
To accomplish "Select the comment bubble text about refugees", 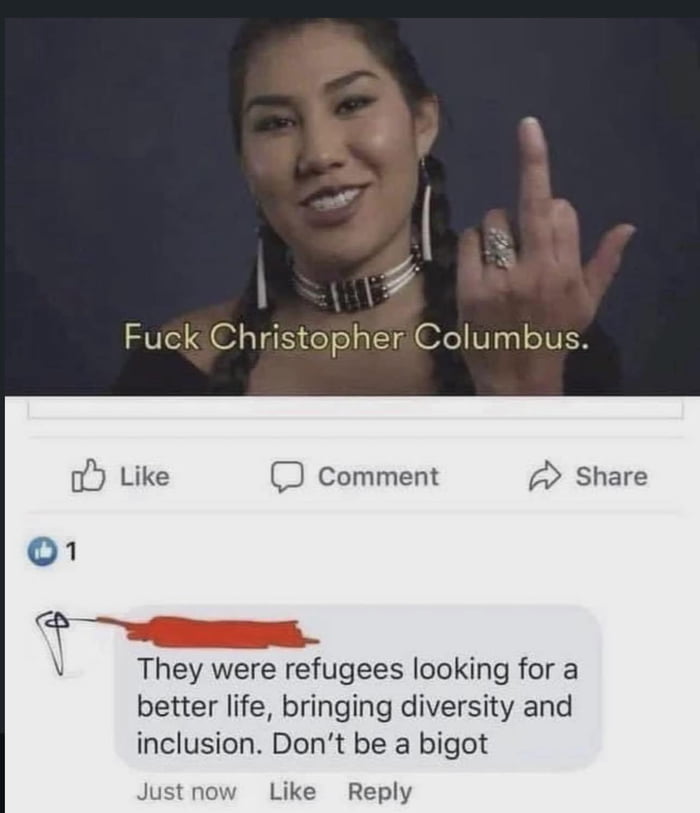I will point(357,707).
